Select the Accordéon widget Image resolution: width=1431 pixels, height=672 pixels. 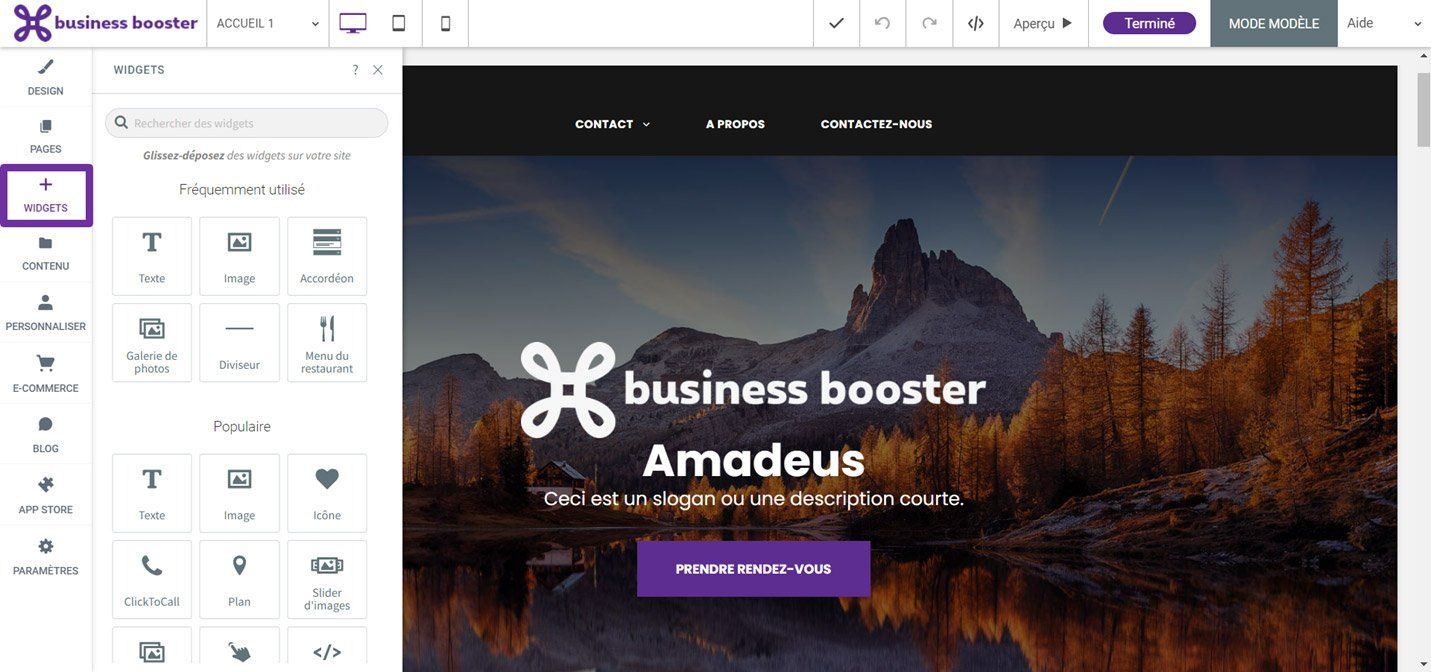327,256
